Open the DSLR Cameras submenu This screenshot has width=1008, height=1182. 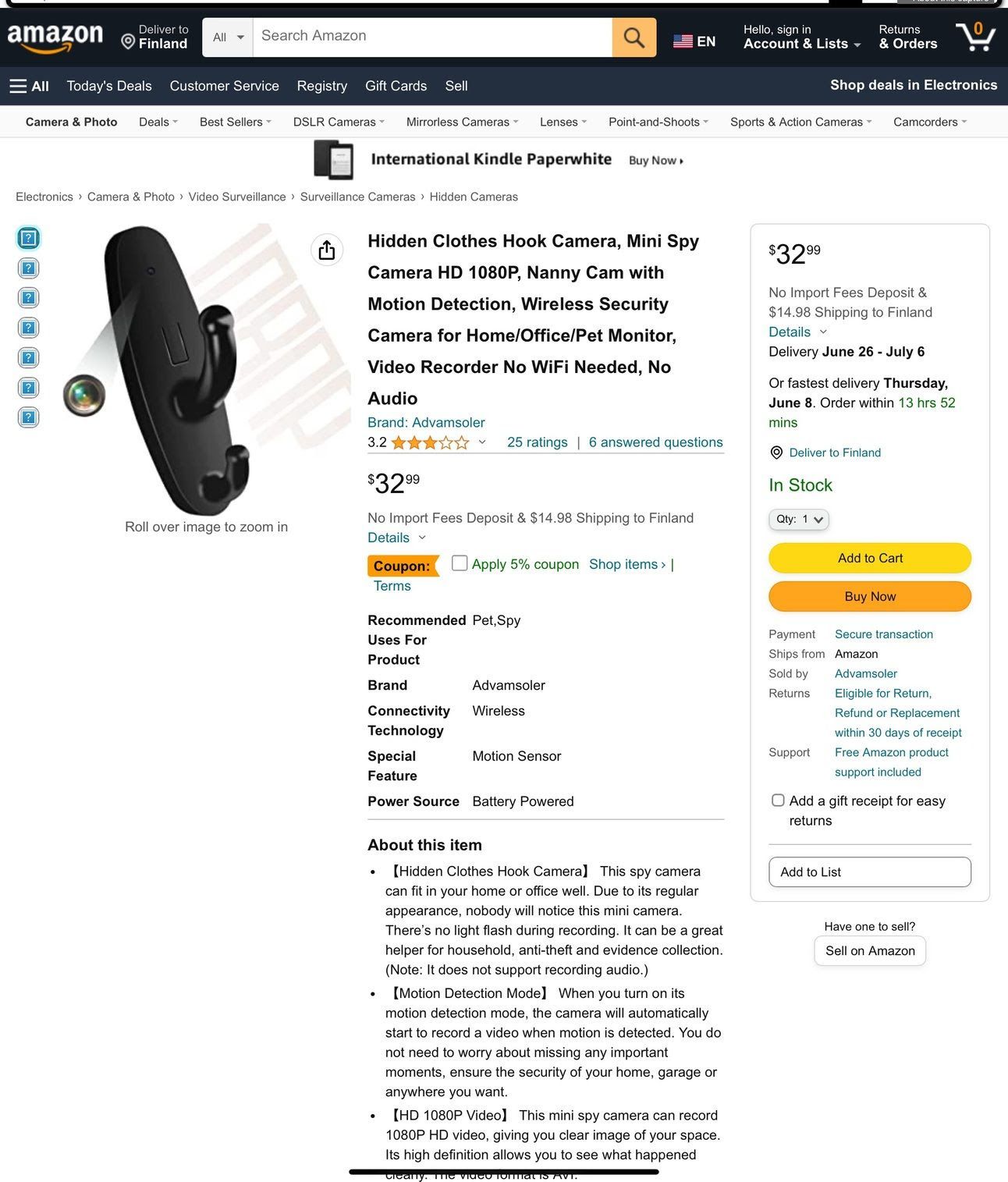click(339, 122)
